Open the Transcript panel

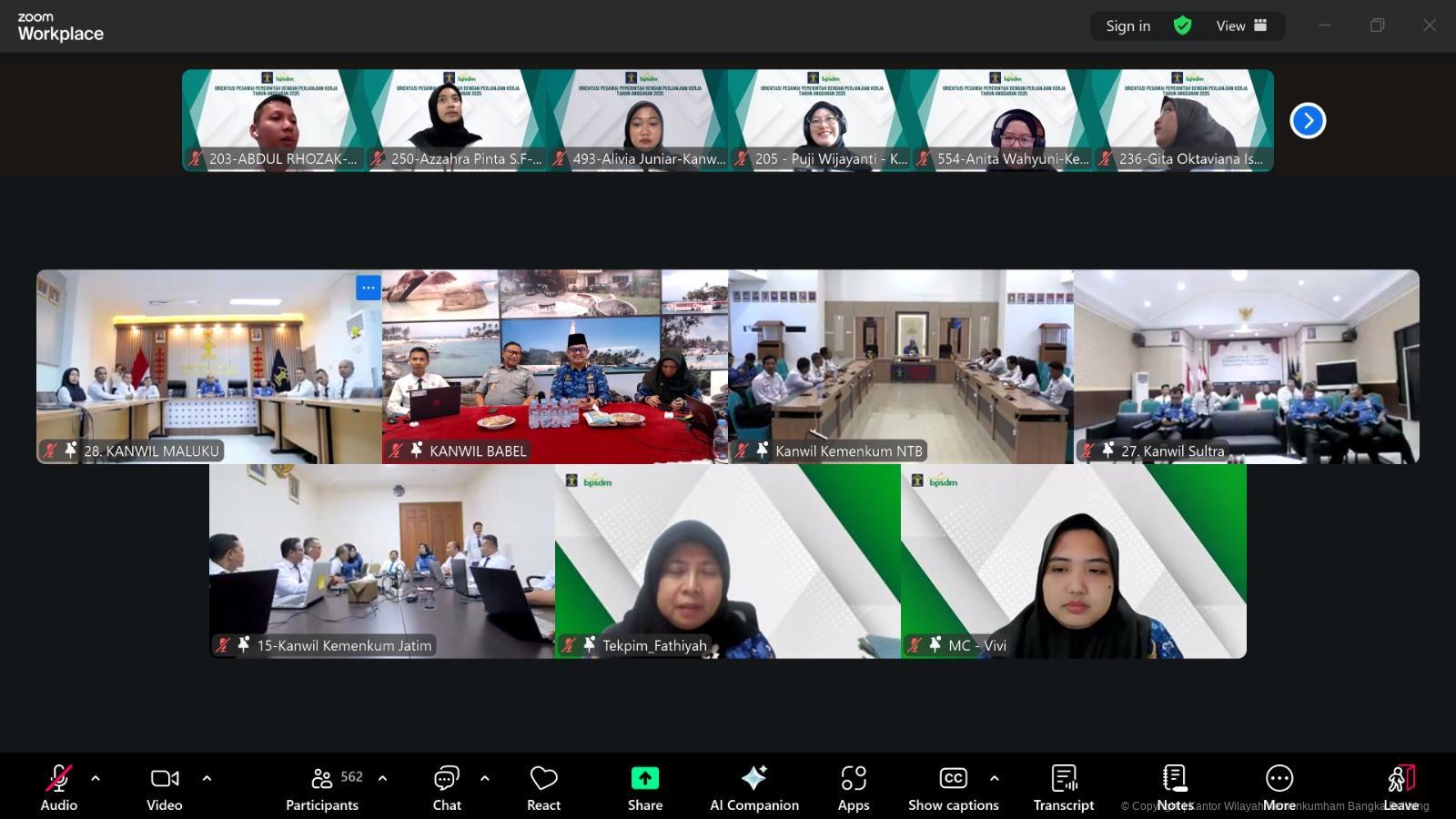[x=1063, y=788]
